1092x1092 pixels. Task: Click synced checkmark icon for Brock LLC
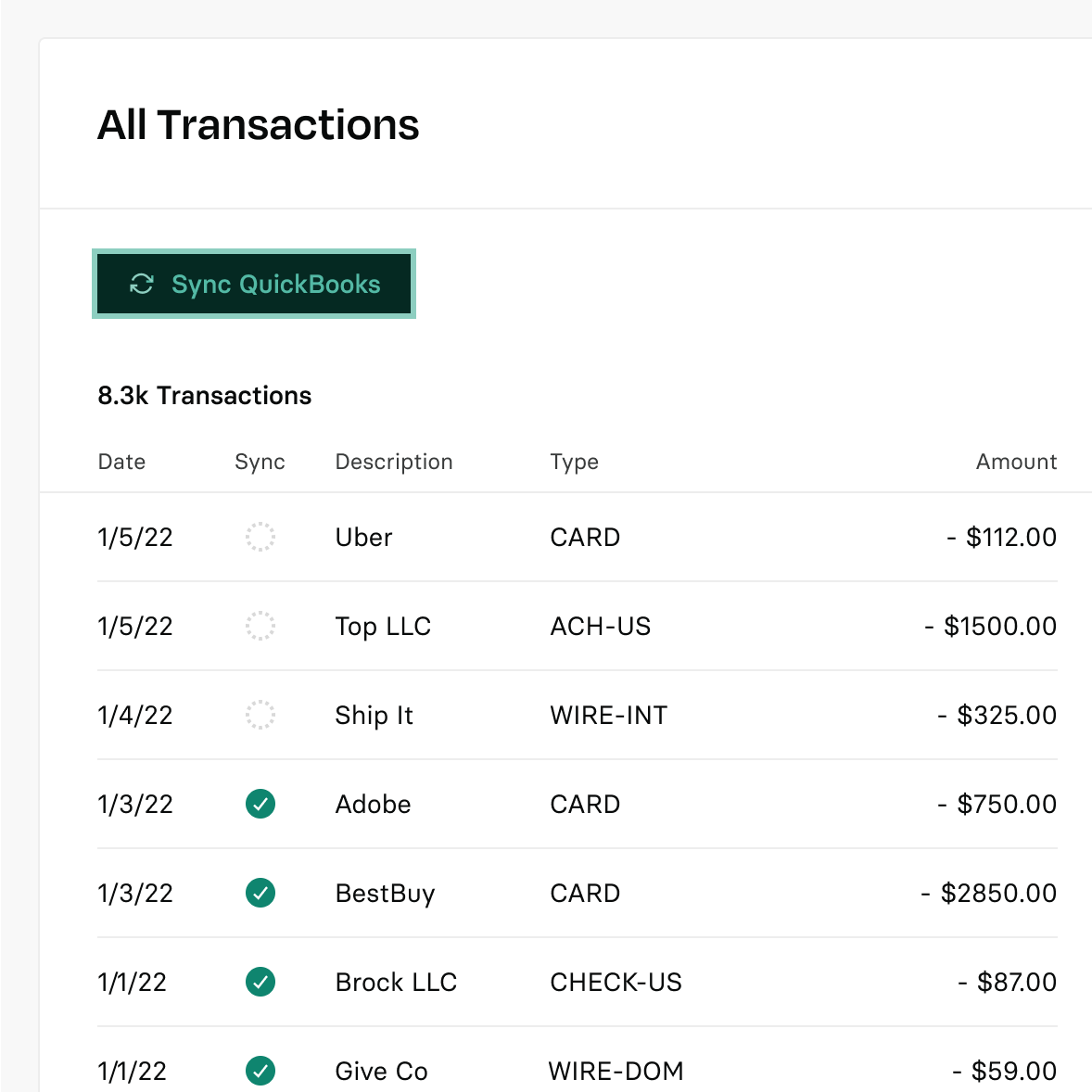coord(260,982)
